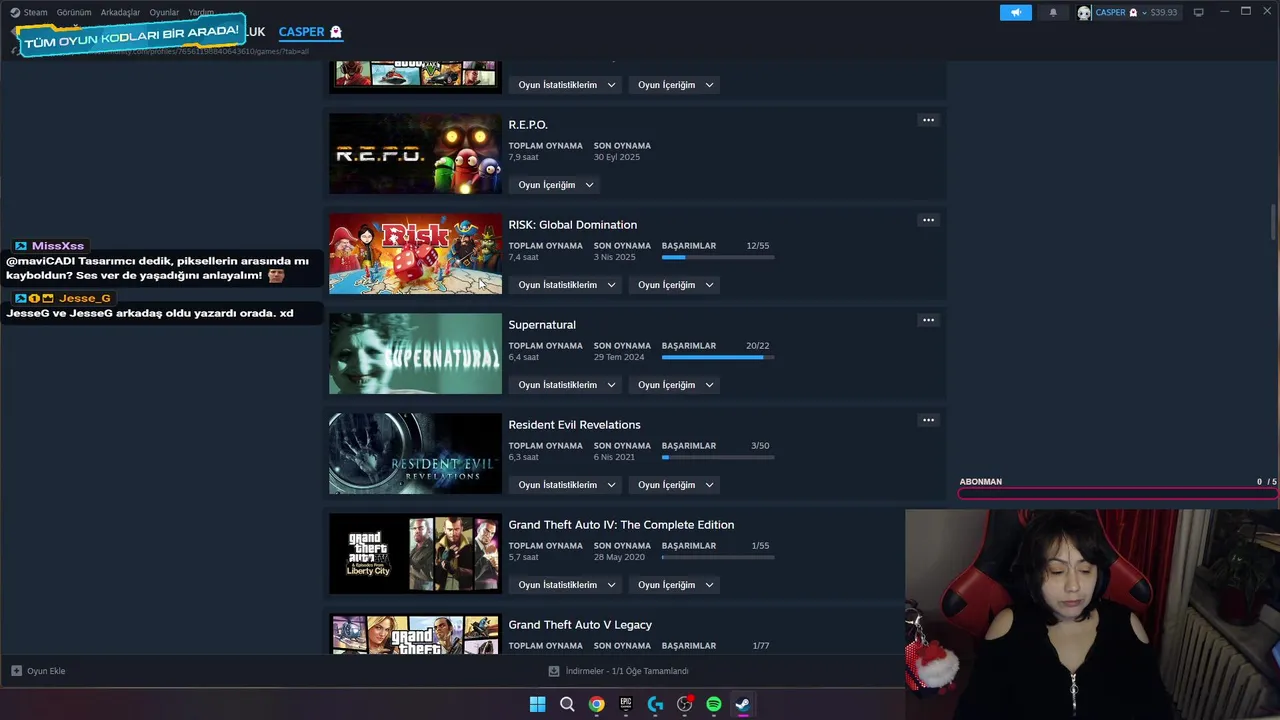Screen dimensions: 1280x720
Task: Click the plus icon beside Oyun Ekle
Action: tap(16, 671)
